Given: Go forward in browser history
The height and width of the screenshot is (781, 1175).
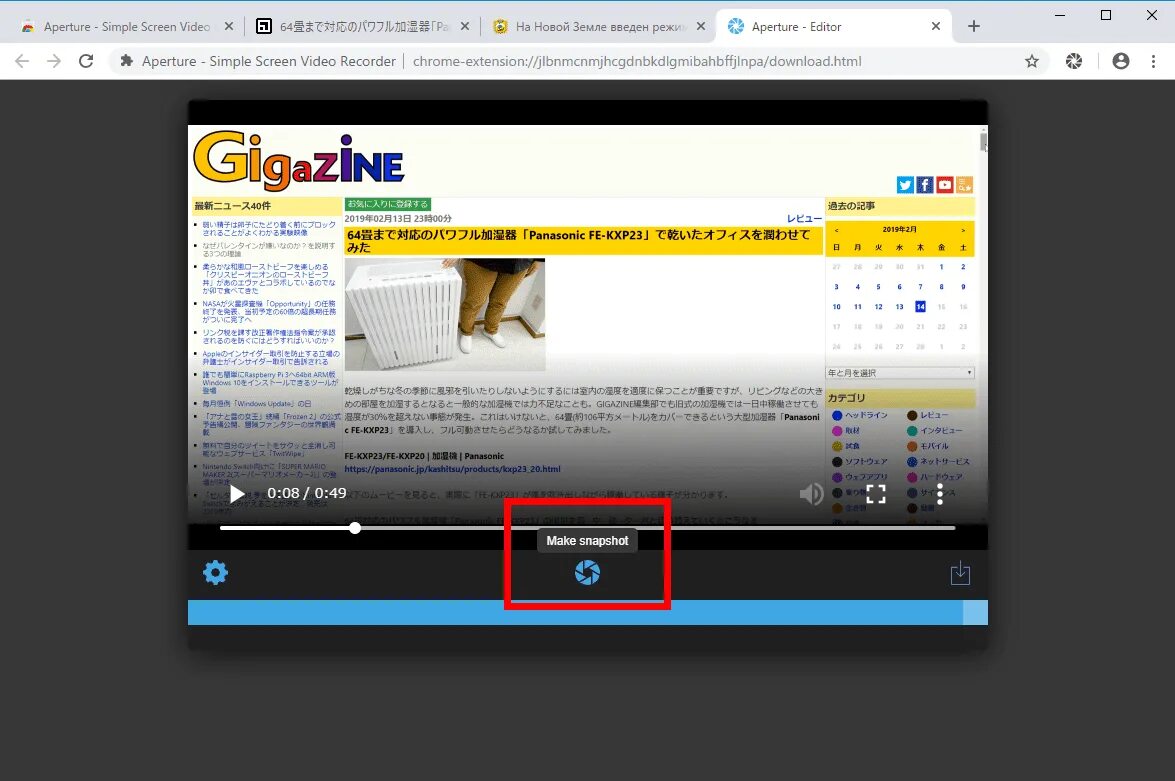Looking at the screenshot, I should pyautogui.click(x=54, y=61).
